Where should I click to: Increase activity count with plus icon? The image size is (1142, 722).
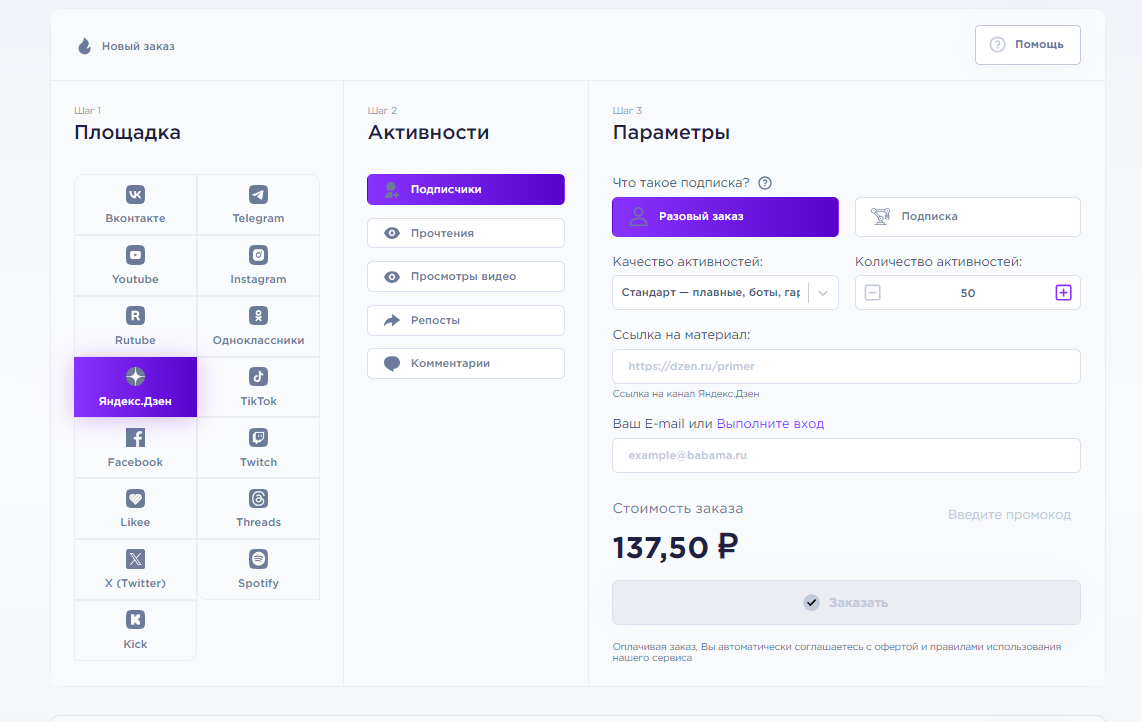[x=1063, y=293]
